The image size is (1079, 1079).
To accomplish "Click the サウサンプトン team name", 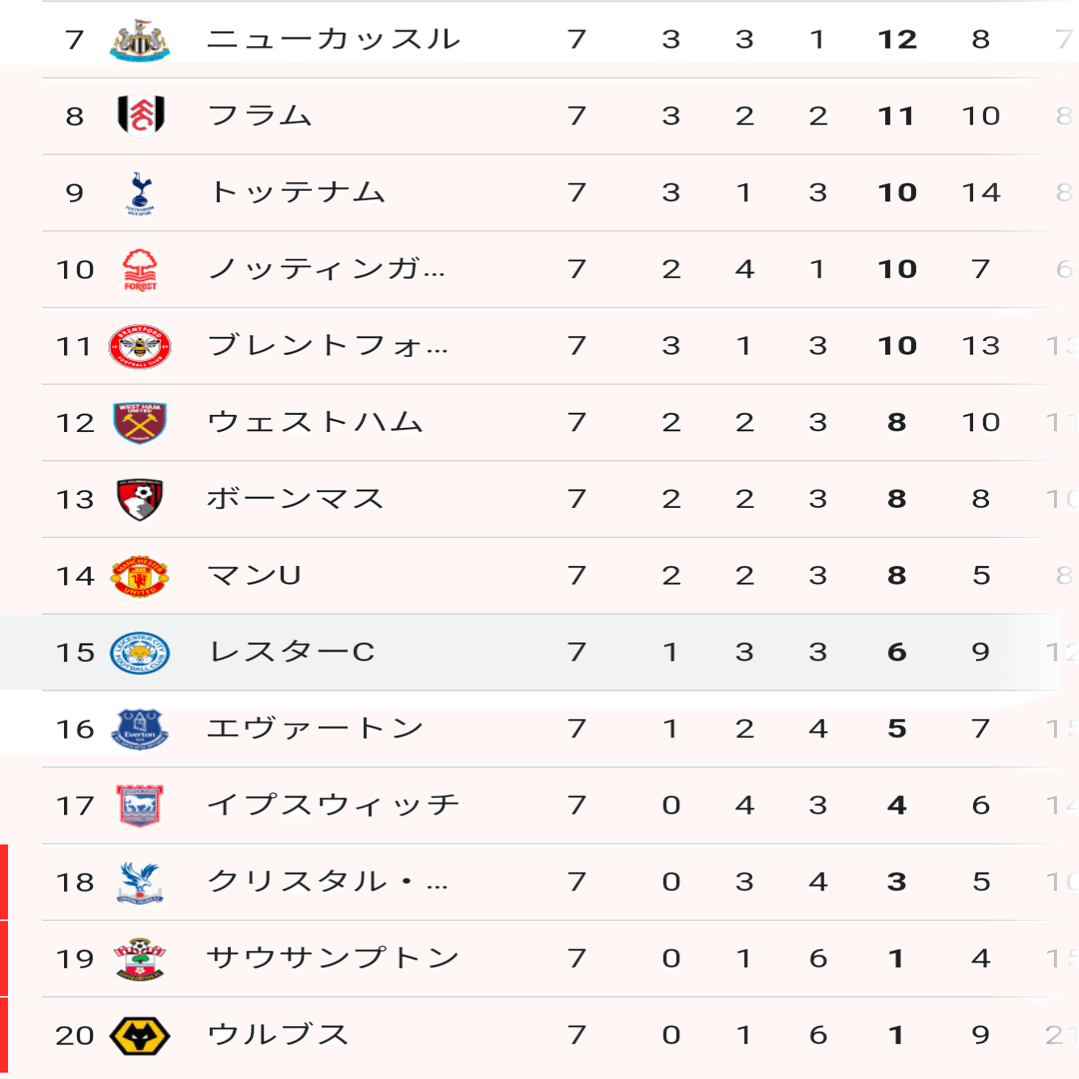I will (x=333, y=959).
